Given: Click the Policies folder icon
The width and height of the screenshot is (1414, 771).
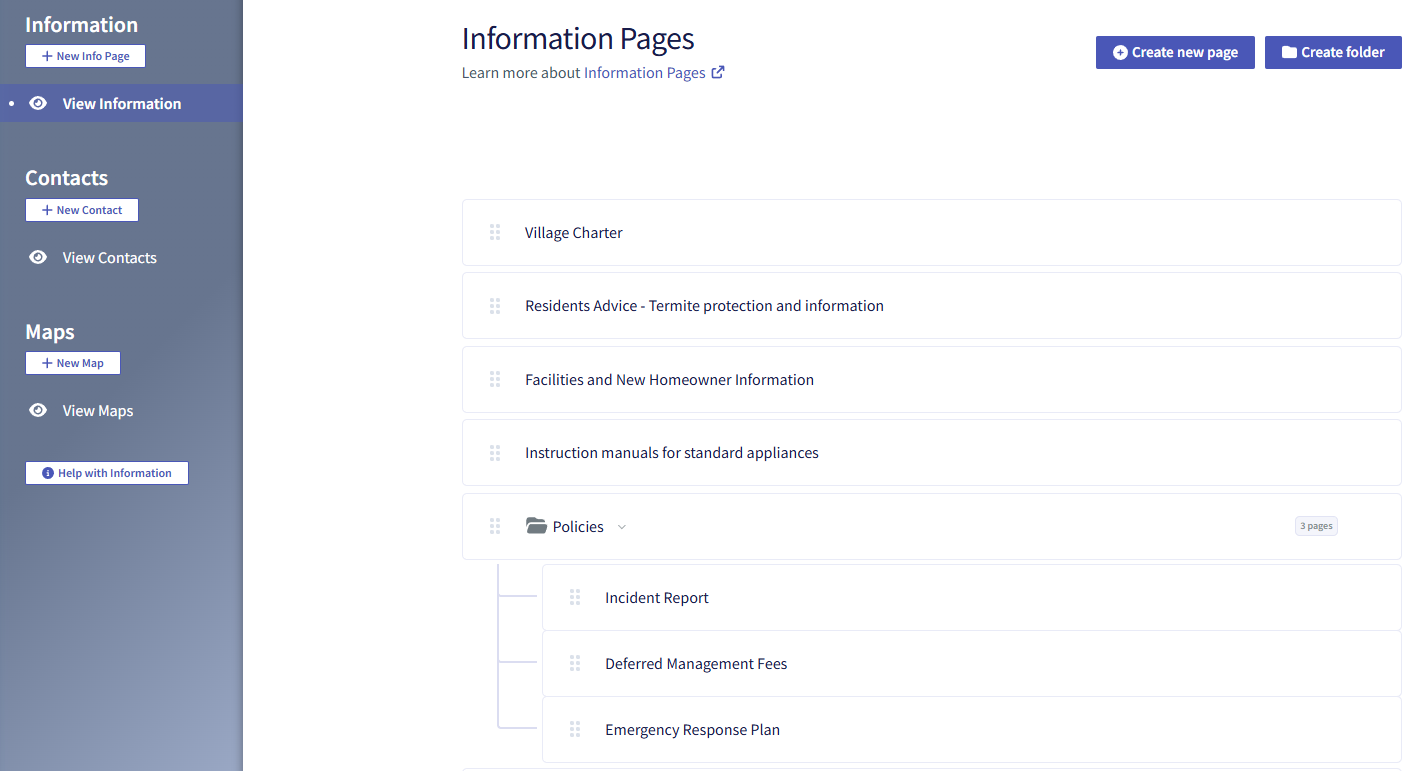Looking at the screenshot, I should tap(536, 525).
